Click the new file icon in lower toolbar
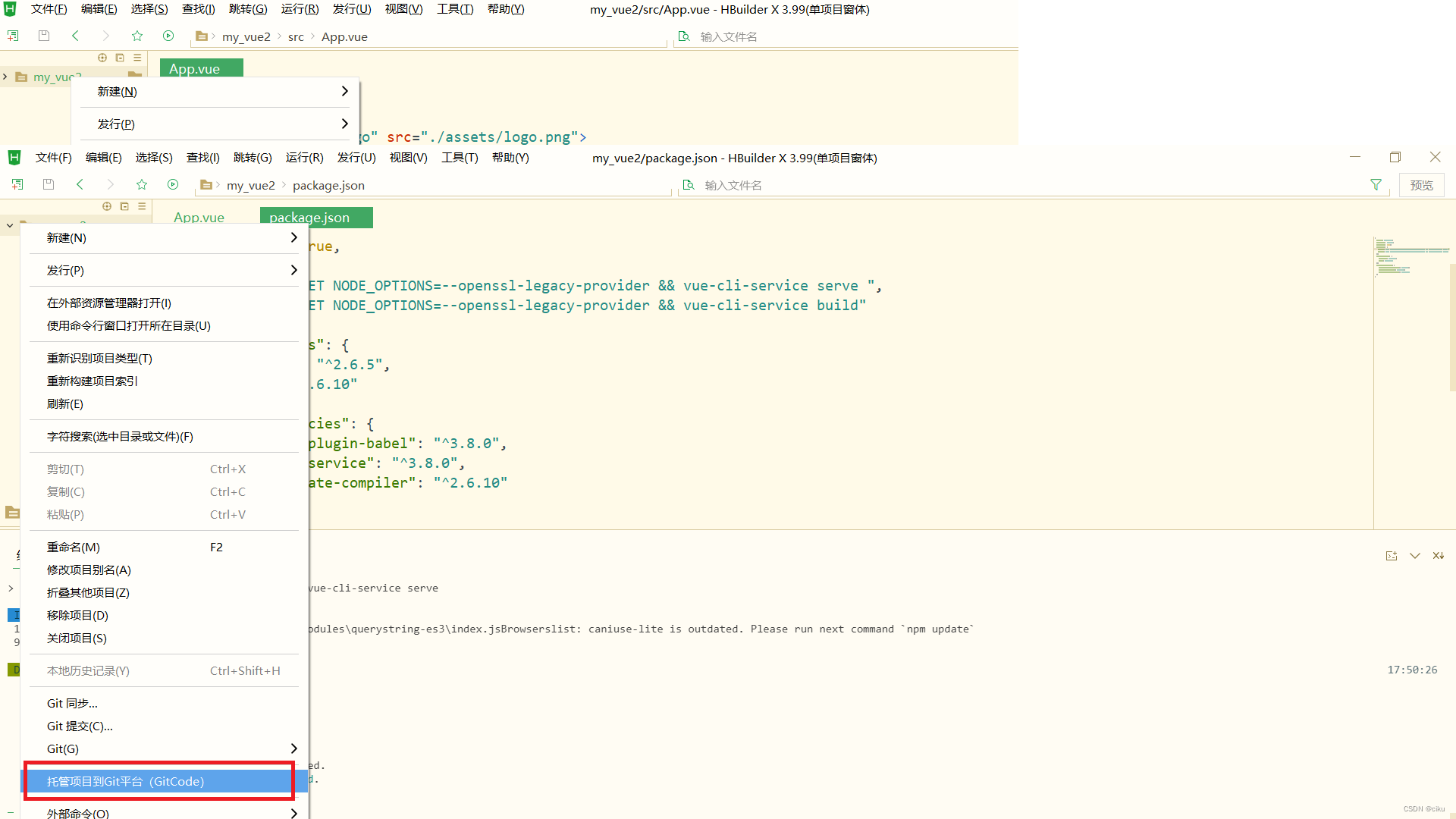 coord(17,184)
